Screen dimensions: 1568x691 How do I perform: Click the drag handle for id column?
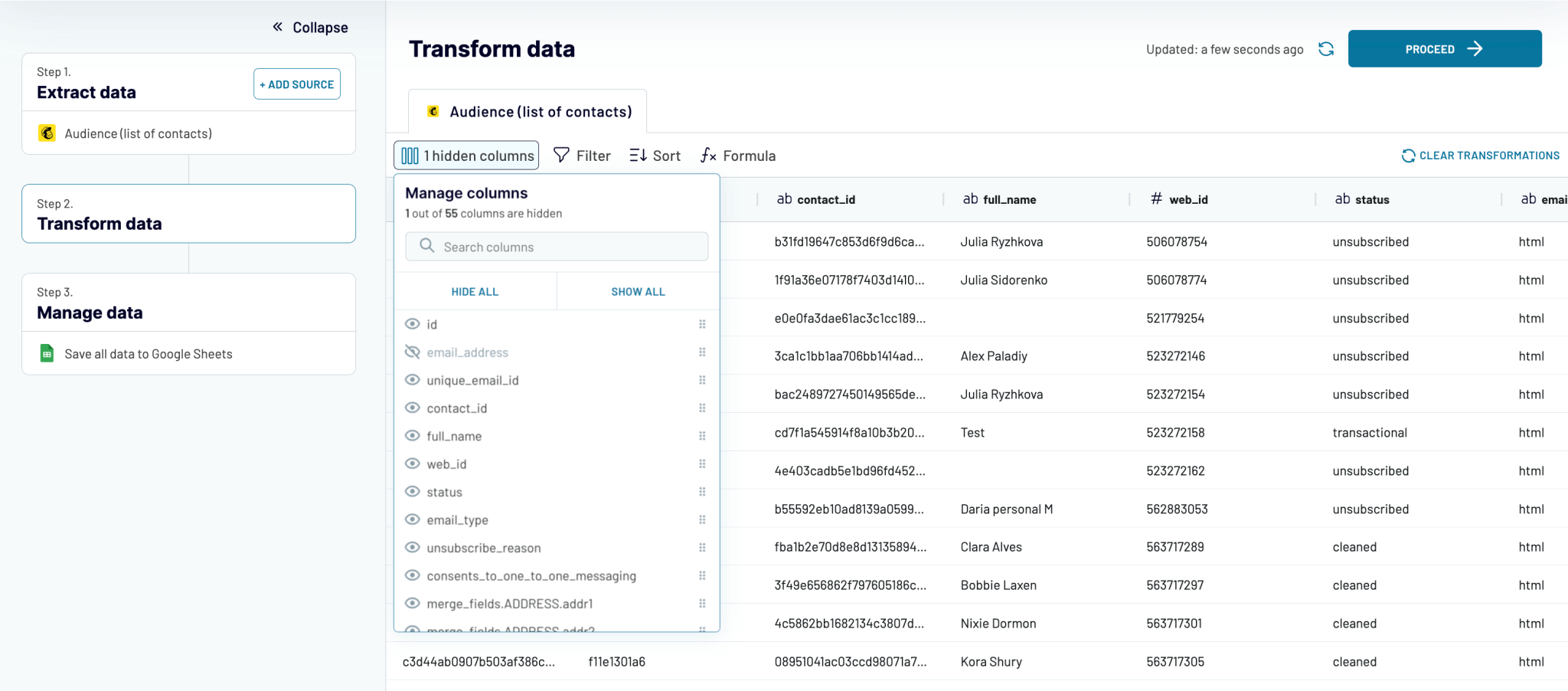pos(702,324)
